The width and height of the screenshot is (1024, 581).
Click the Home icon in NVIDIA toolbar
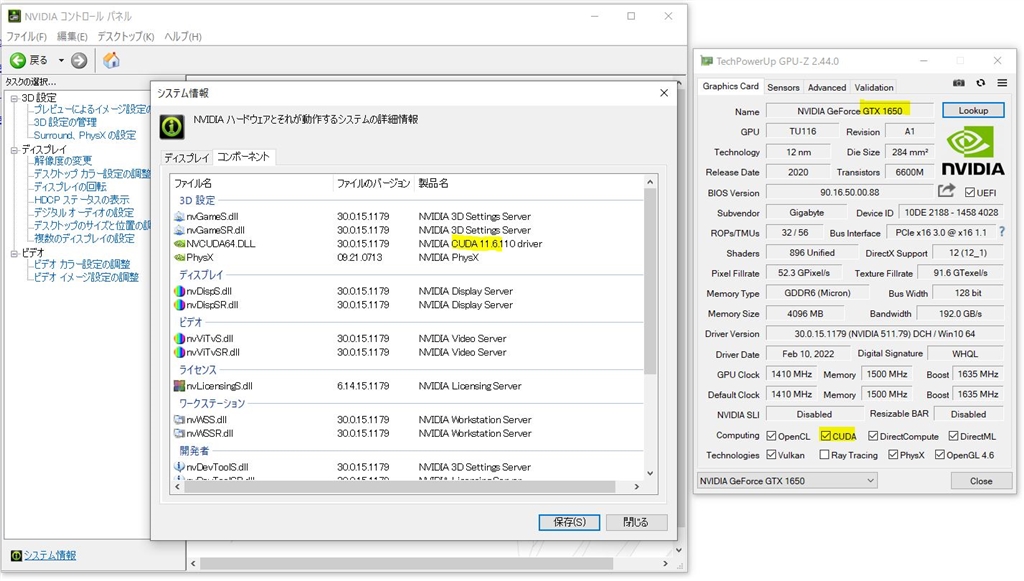[112, 60]
